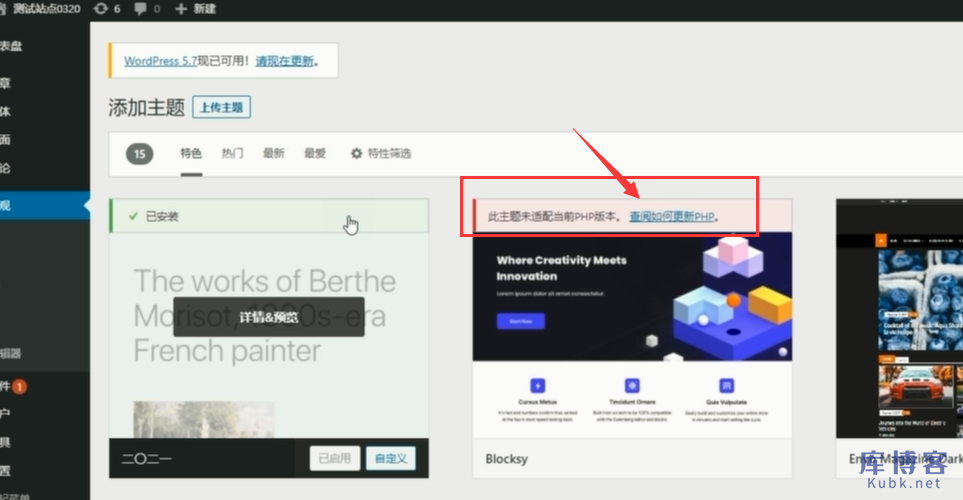The image size is (963, 500).
Task: Click the plugins update badge showing 1
Action: (x=20, y=386)
